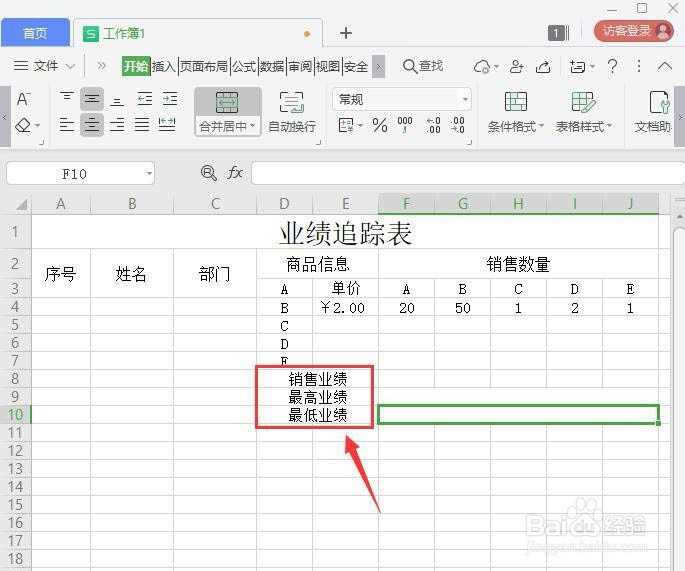The width and height of the screenshot is (685, 571).
Task: Open the 安全 ribbon tab
Action: click(356, 66)
